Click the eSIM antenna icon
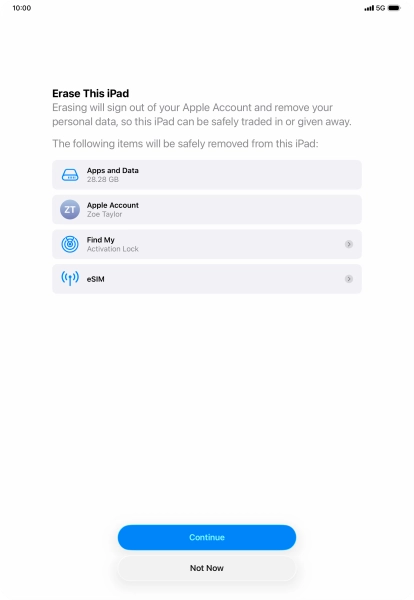 coord(70,279)
